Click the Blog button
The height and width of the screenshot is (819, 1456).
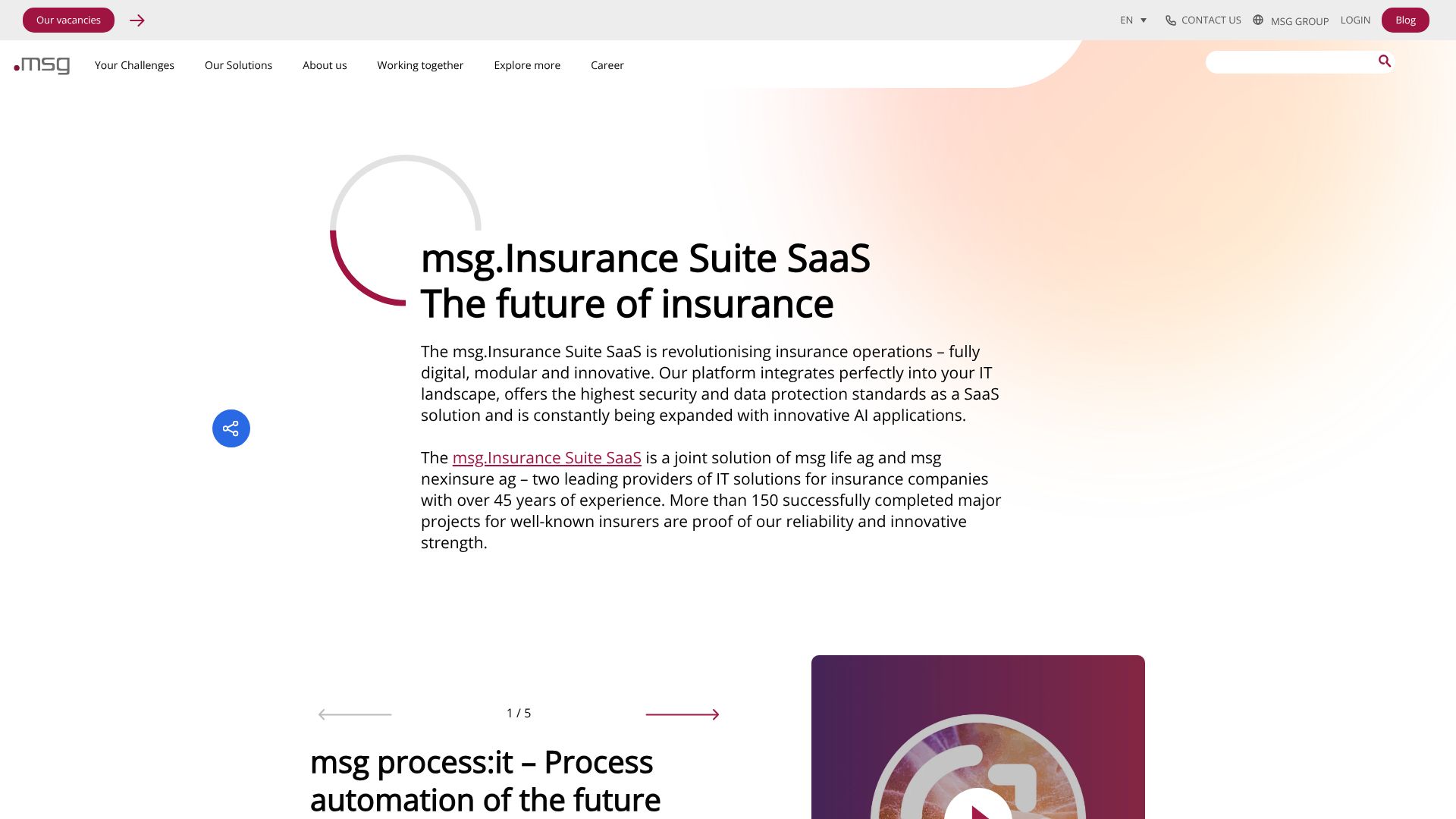(1404, 20)
